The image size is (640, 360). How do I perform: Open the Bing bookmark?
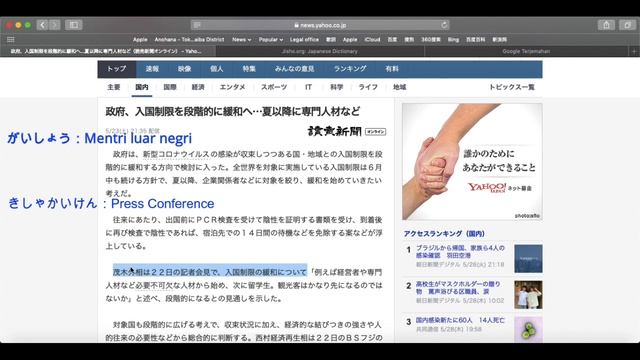[453, 40]
